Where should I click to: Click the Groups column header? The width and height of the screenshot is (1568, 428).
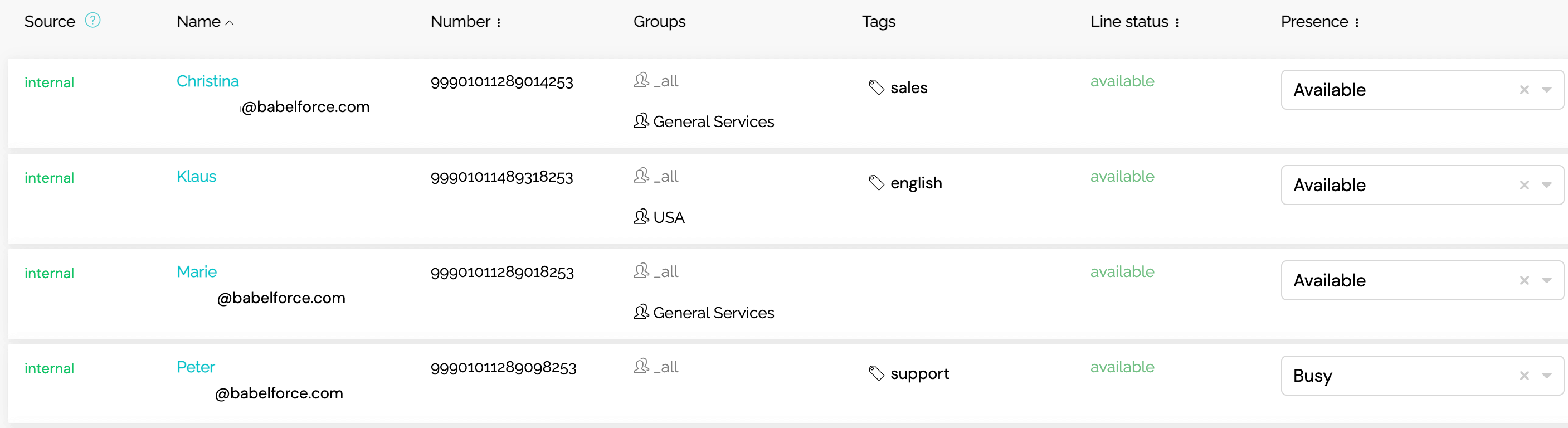(659, 22)
